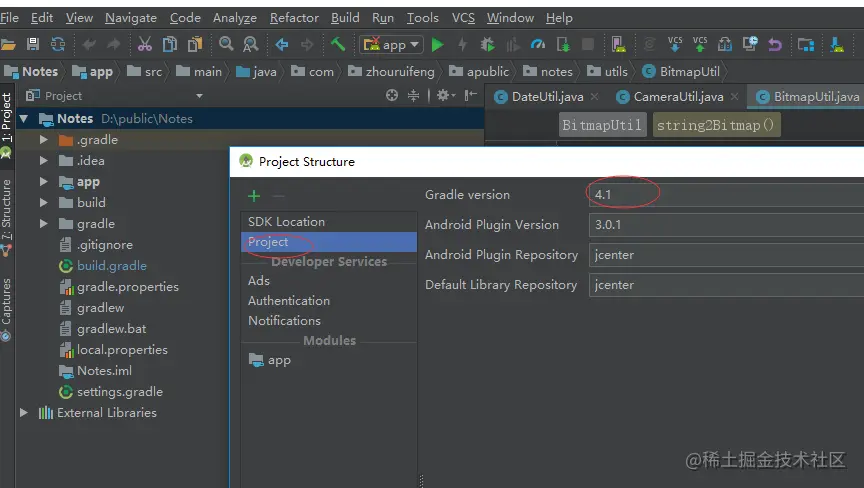Click the string2Bitmap() breadcrumb
This screenshot has height=488, width=864.
click(716, 125)
